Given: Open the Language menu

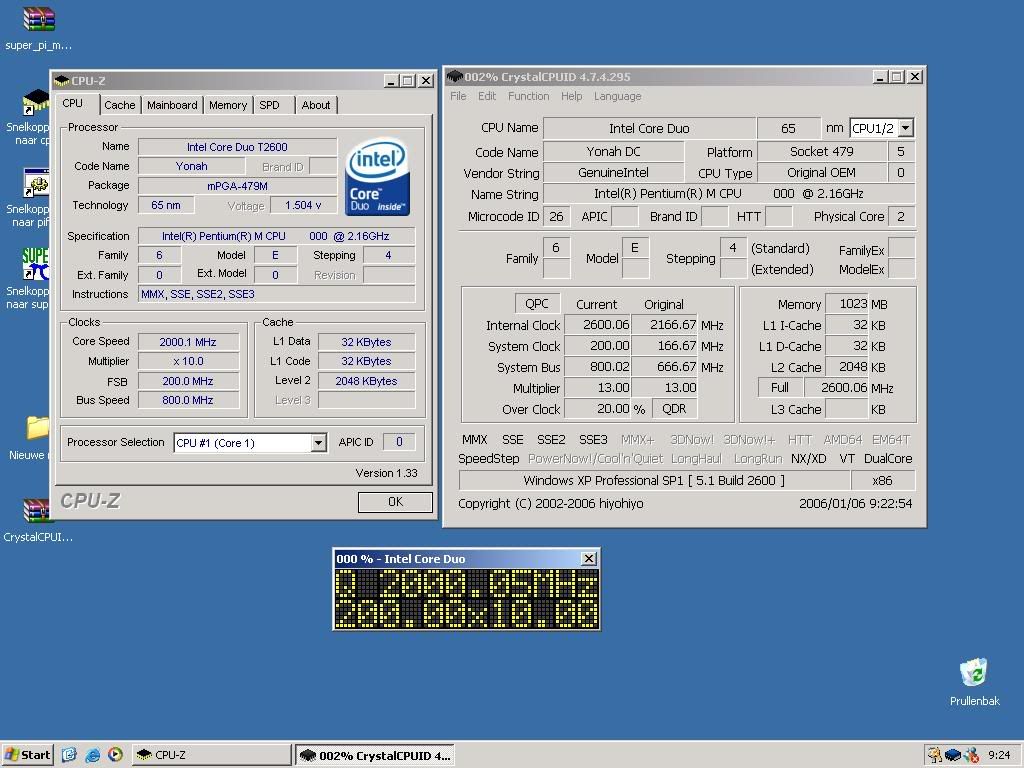Looking at the screenshot, I should tap(617, 96).
